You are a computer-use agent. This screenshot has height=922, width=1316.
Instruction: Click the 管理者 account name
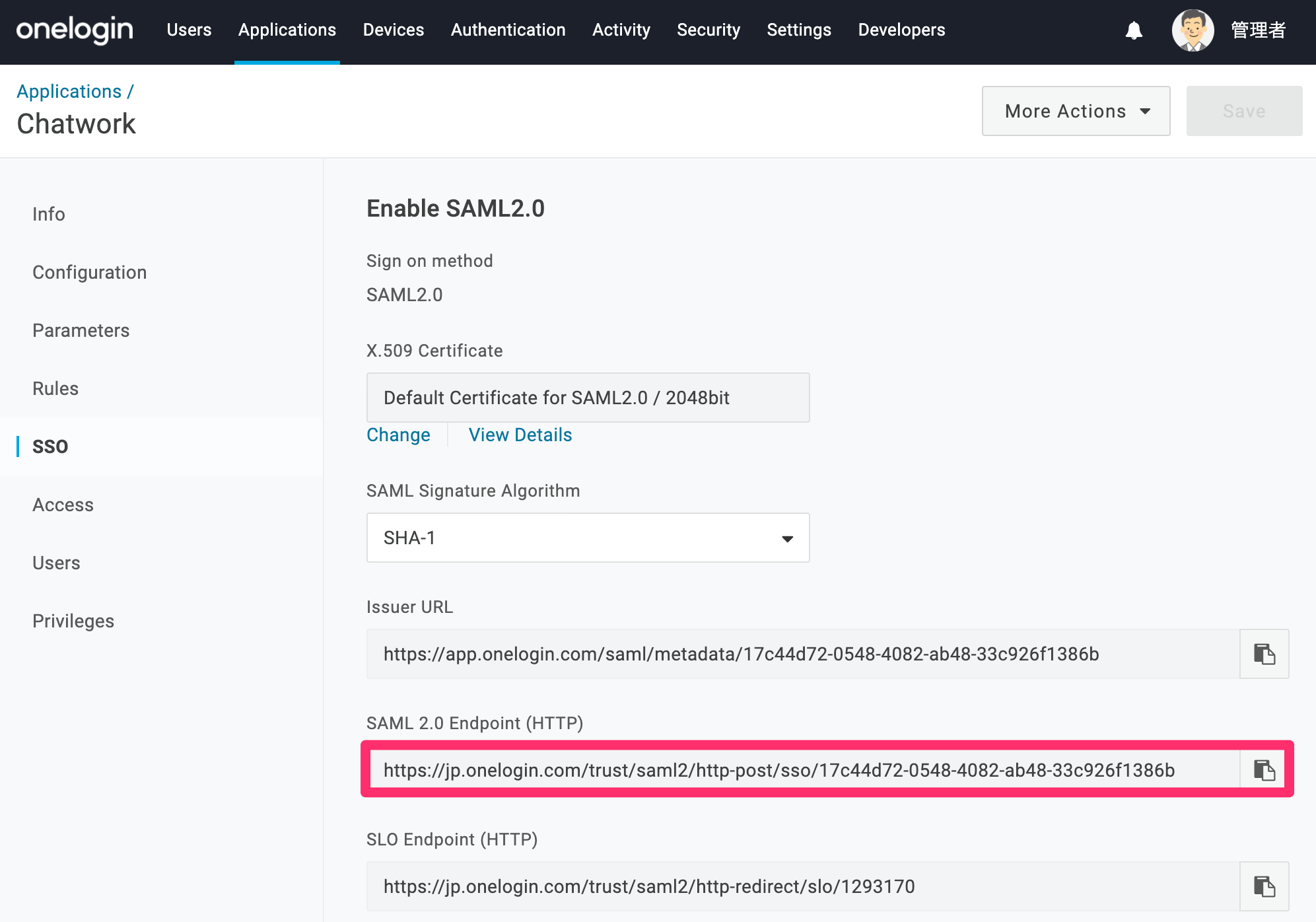coord(1259,30)
